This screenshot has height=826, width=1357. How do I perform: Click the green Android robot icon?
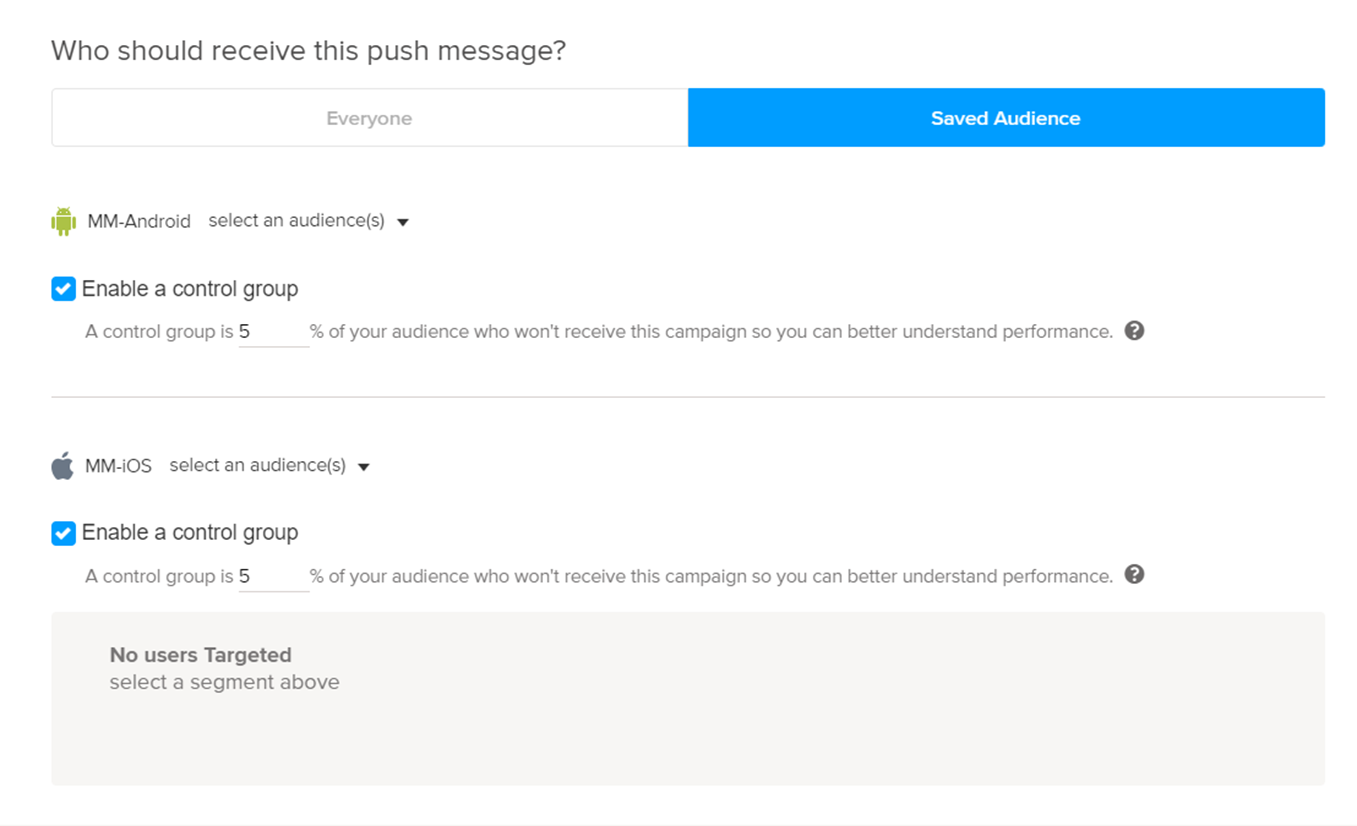(63, 221)
